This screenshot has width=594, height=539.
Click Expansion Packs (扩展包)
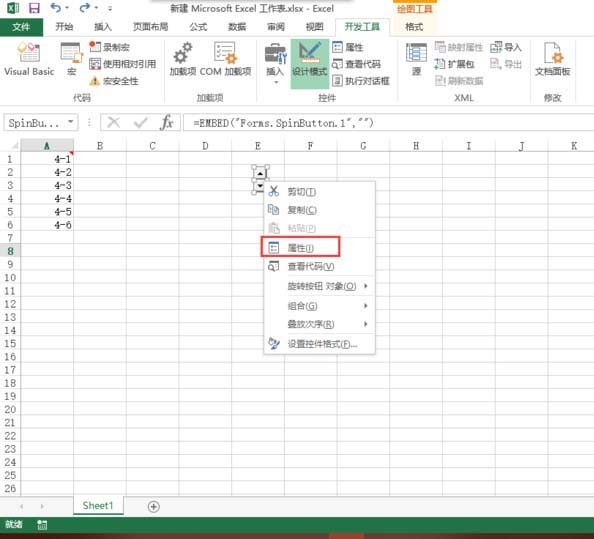pos(454,64)
